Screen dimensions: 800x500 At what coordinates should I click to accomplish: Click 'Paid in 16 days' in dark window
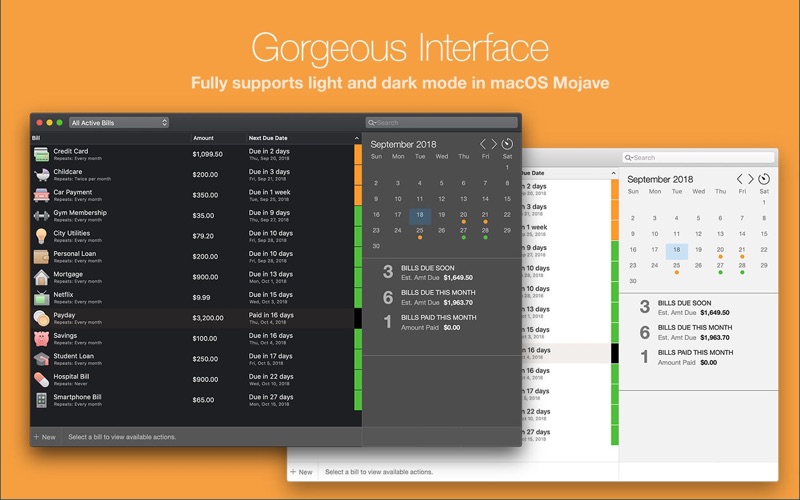pyautogui.click(x=271, y=315)
